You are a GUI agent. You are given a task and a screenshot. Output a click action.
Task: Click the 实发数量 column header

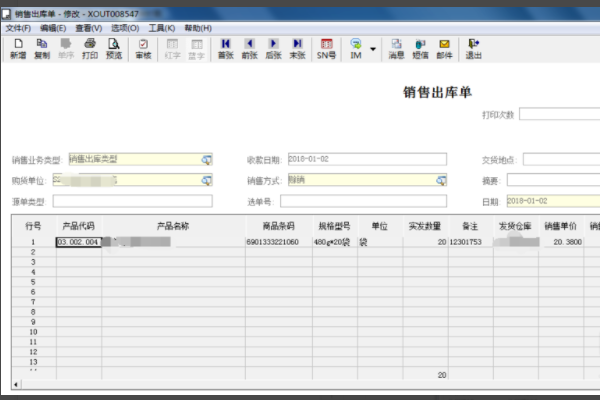[425, 226]
